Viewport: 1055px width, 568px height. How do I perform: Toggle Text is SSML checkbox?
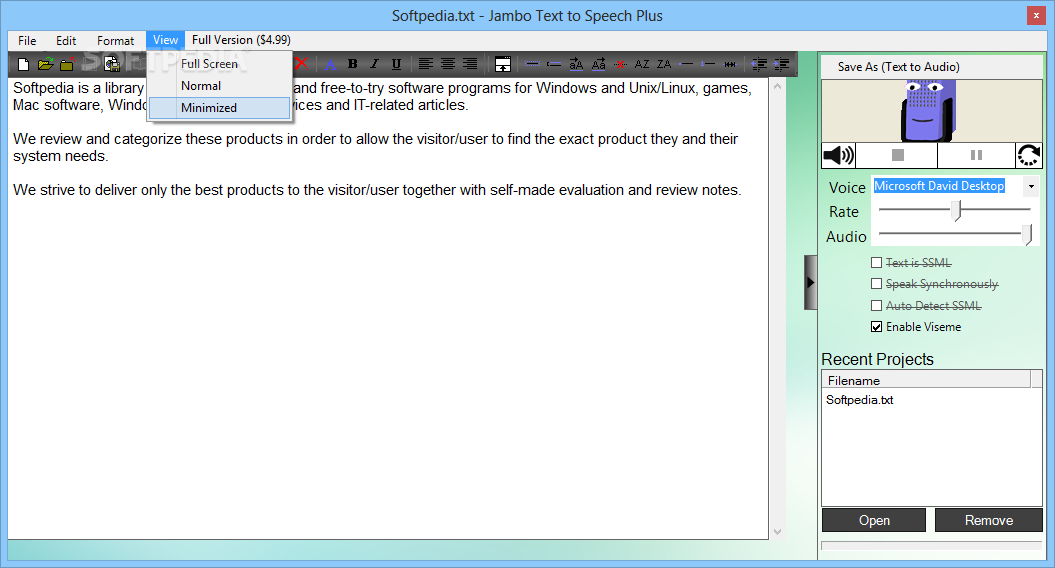pyautogui.click(x=876, y=262)
